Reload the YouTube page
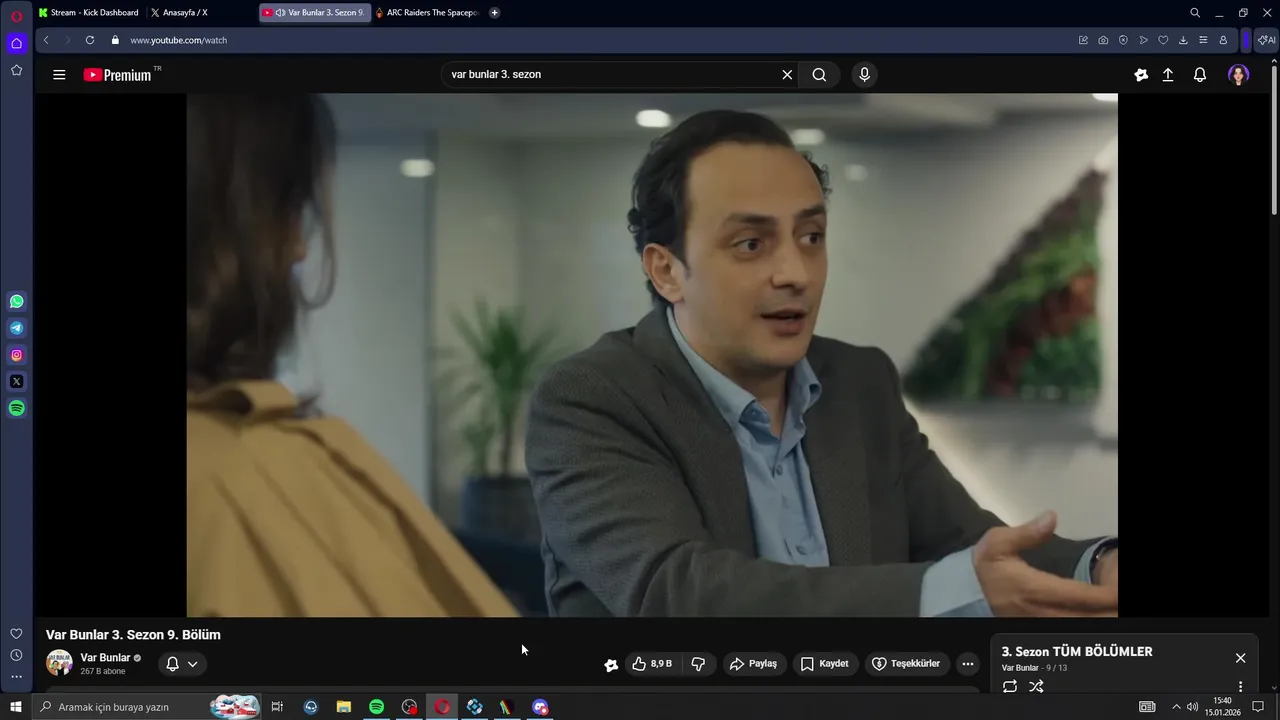1280x720 pixels. coord(90,40)
